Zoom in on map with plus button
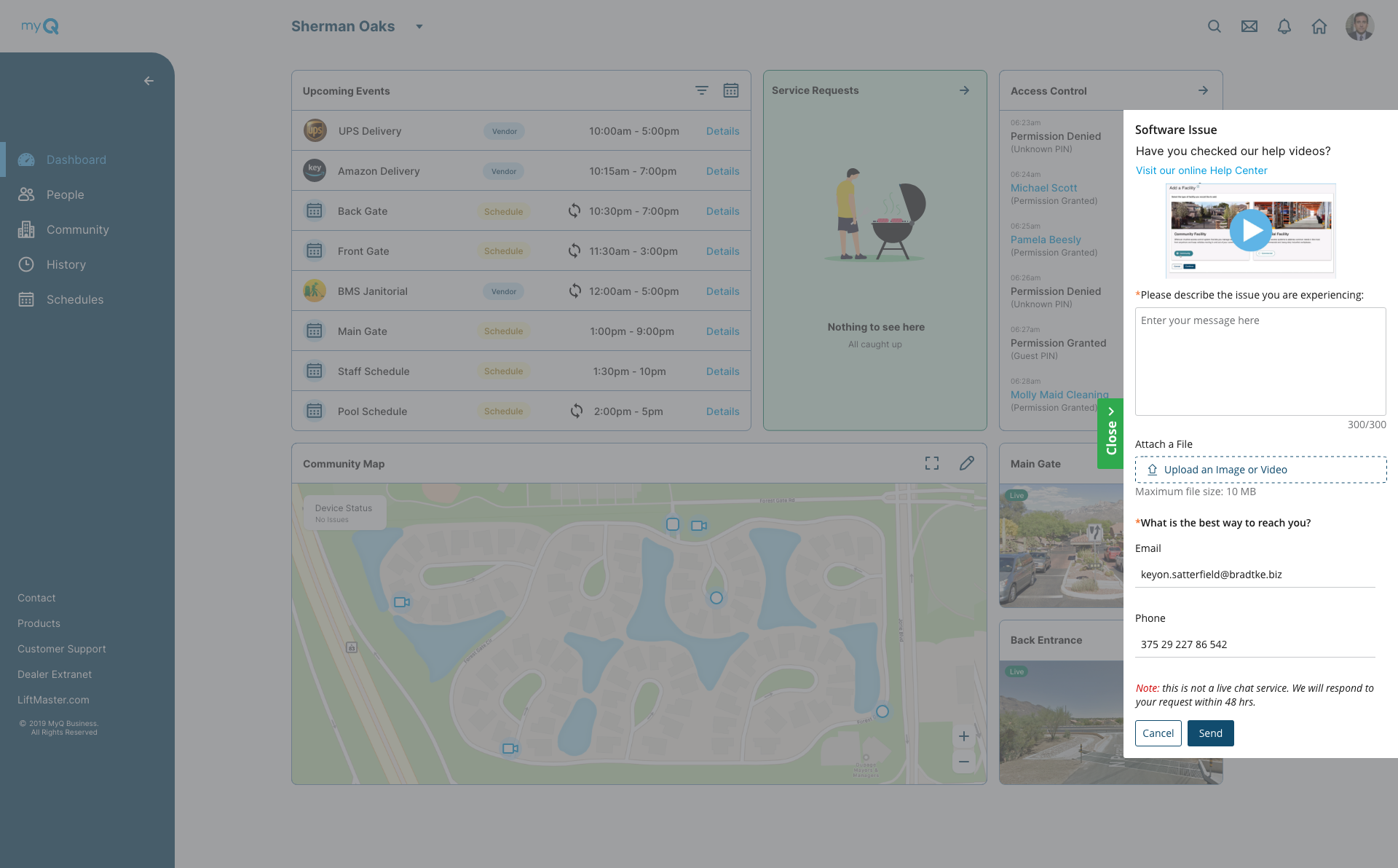1398x868 pixels. pyautogui.click(x=963, y=736)
